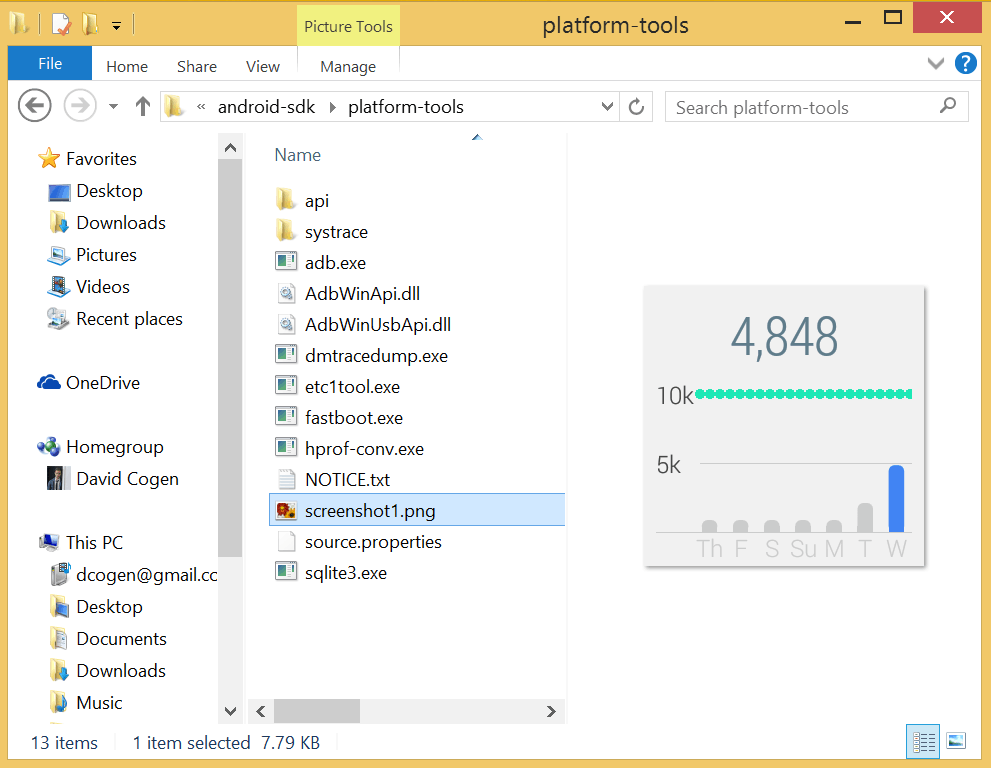Select the screenshot1.png file

coord(370,511)
